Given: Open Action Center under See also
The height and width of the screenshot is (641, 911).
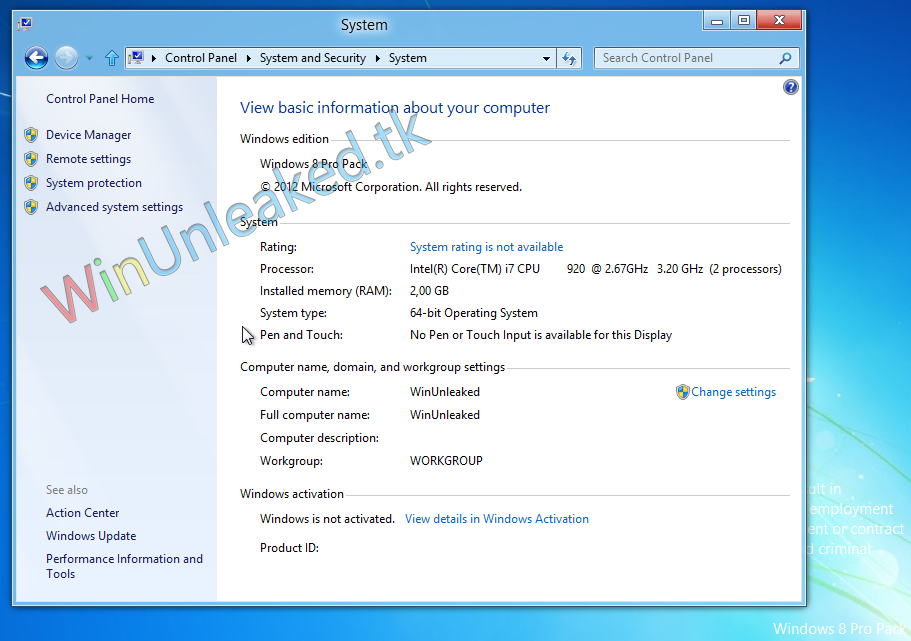Looking at the screenshot, I should click(x=83, y=513).
